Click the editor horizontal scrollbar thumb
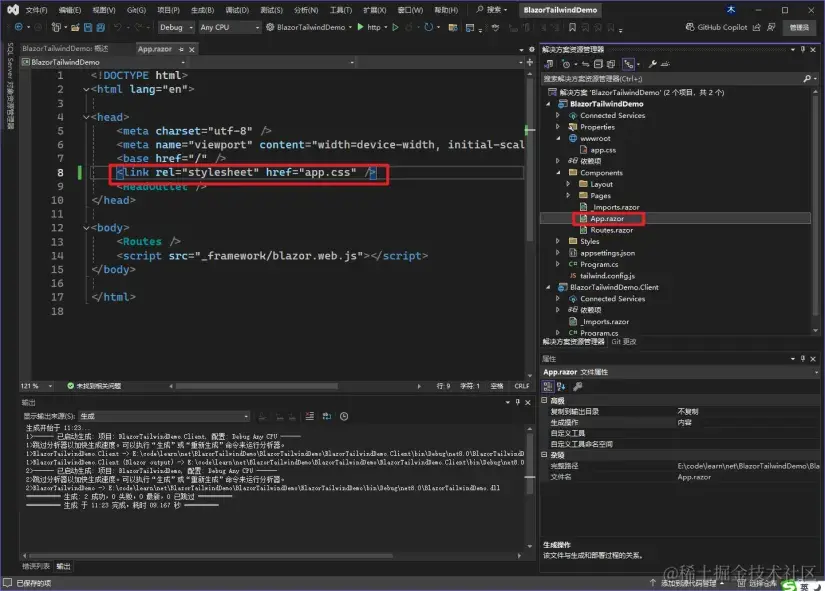Image resolution: width=825 pixels, height=591 pixels. tap(256, 386)
